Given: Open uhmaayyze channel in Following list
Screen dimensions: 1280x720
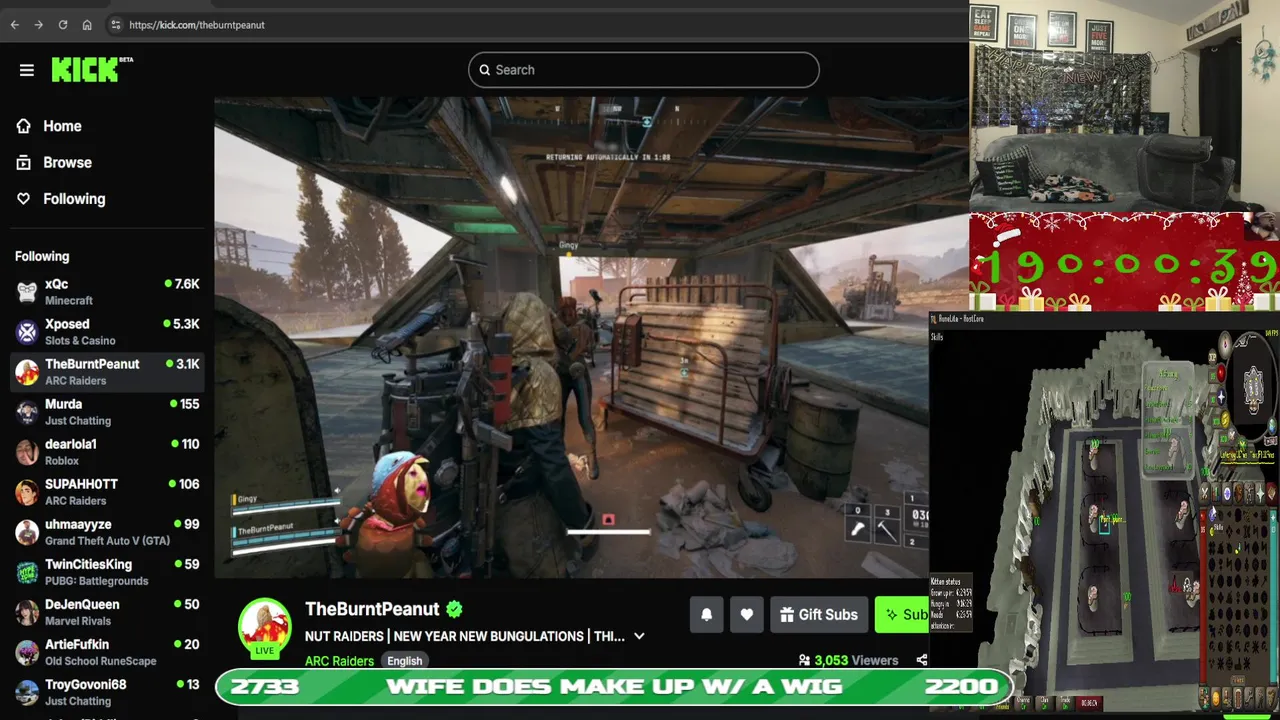Looking at the screenshot, I should 107,532.
